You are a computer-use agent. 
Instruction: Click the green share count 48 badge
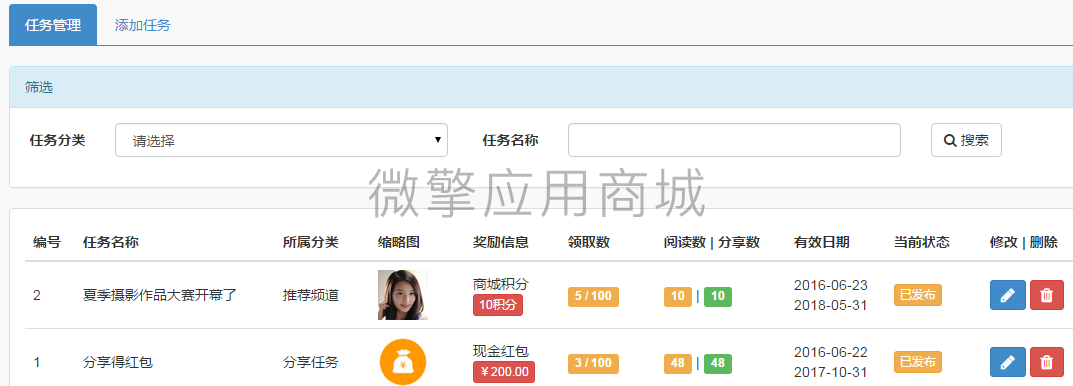[718, 363]
